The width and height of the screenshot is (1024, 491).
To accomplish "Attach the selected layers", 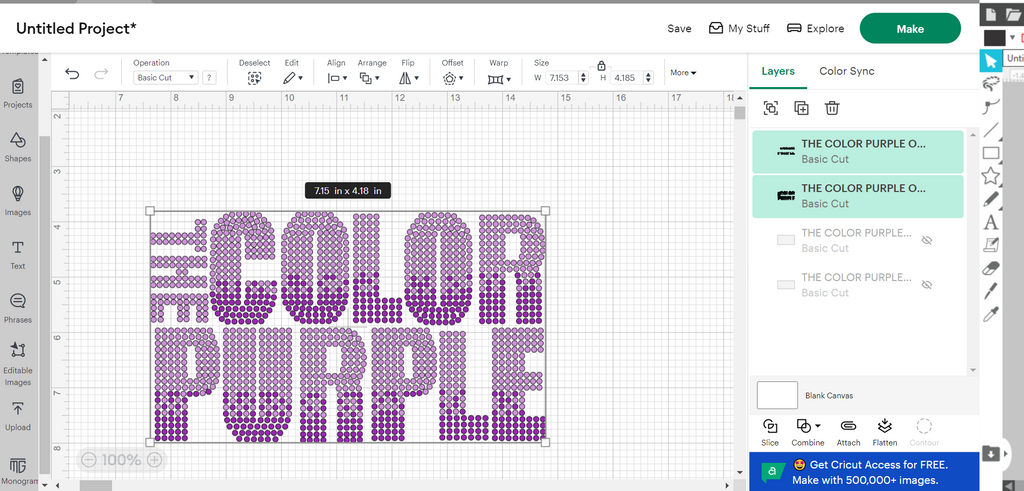I will 848,432.
